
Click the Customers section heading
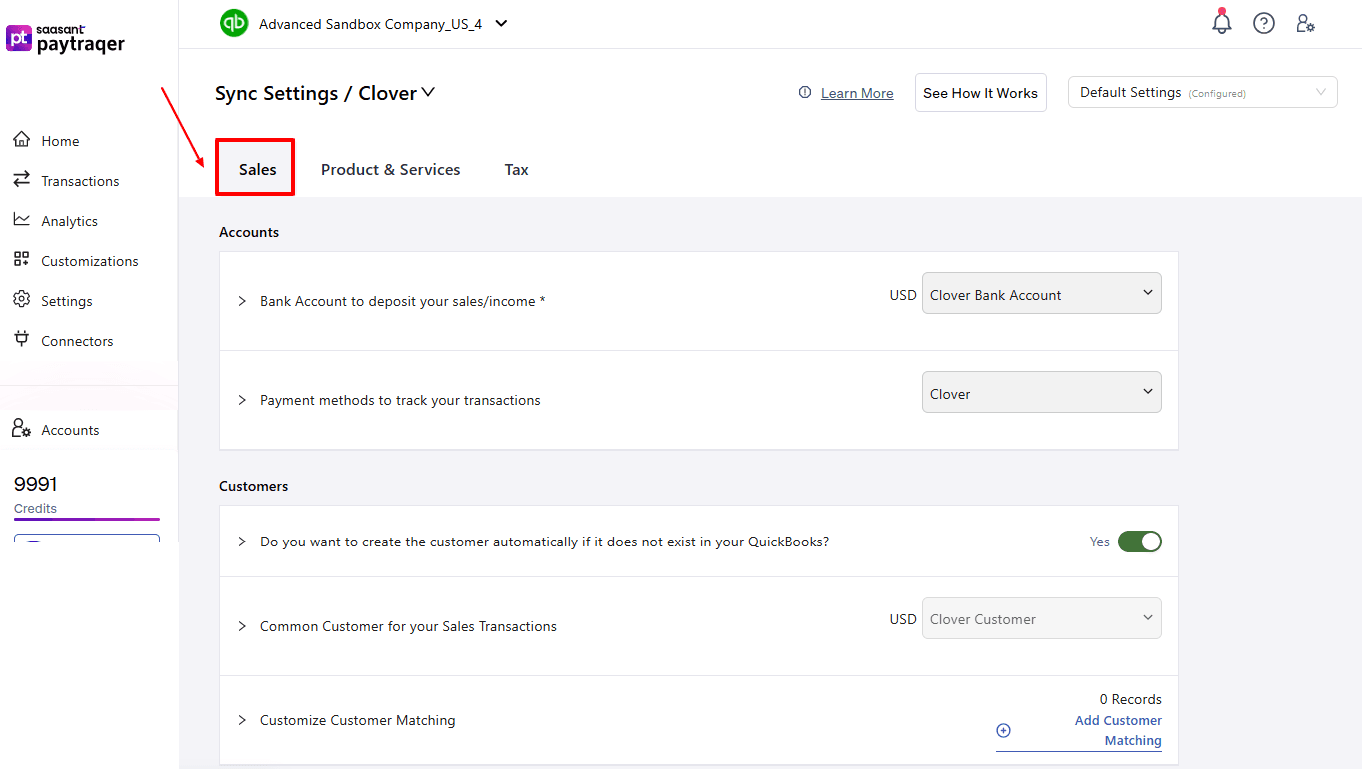253,486
